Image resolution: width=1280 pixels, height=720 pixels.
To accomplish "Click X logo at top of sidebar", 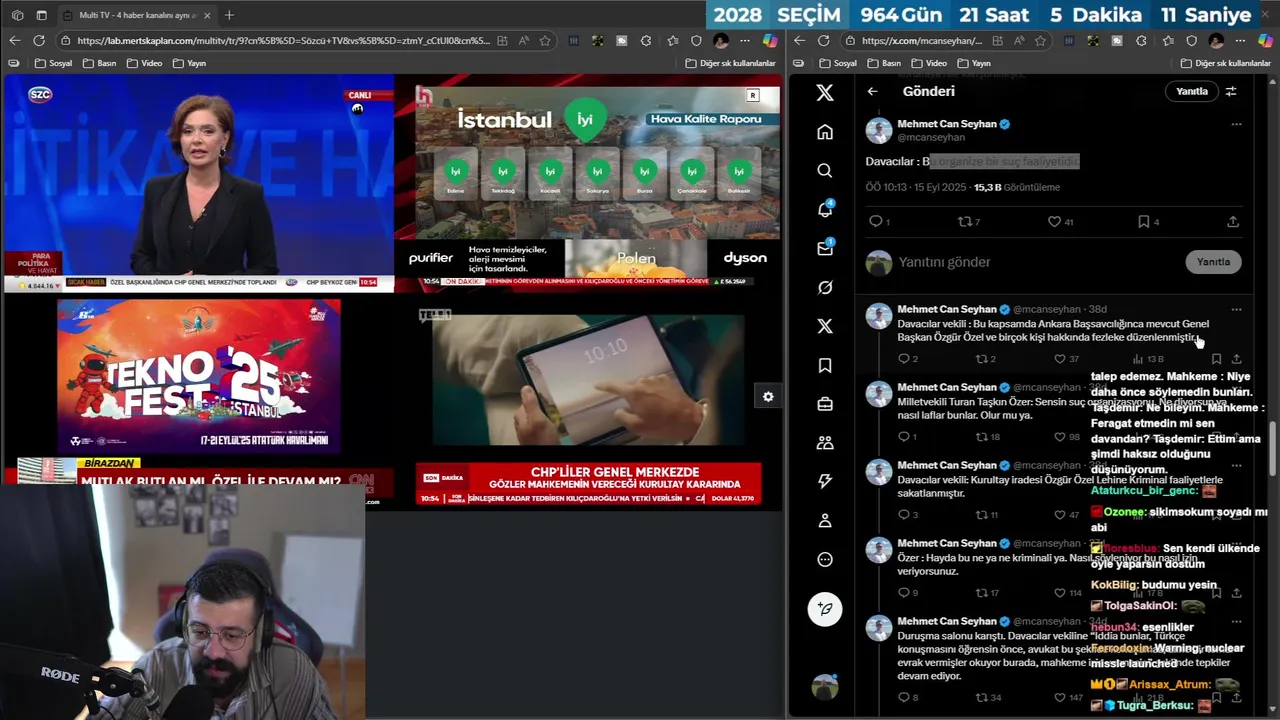I will tap(825, 93).
